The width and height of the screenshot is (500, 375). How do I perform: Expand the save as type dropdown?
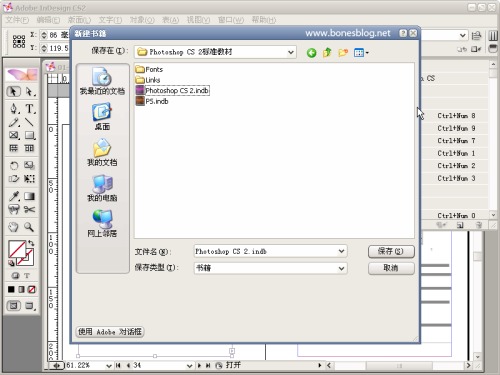coord(341,268)
